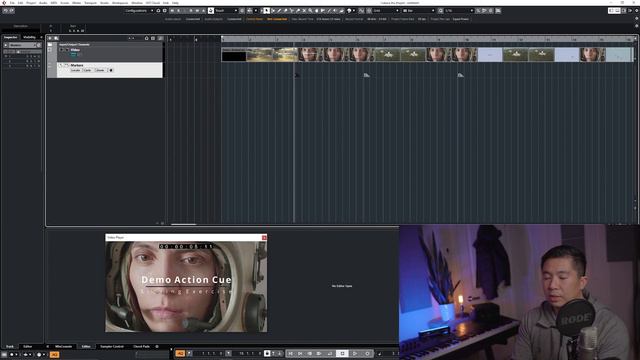Open the File menu
Image resolution: width=640 pixels, height=360 pixels.
(x=12, y=2)
